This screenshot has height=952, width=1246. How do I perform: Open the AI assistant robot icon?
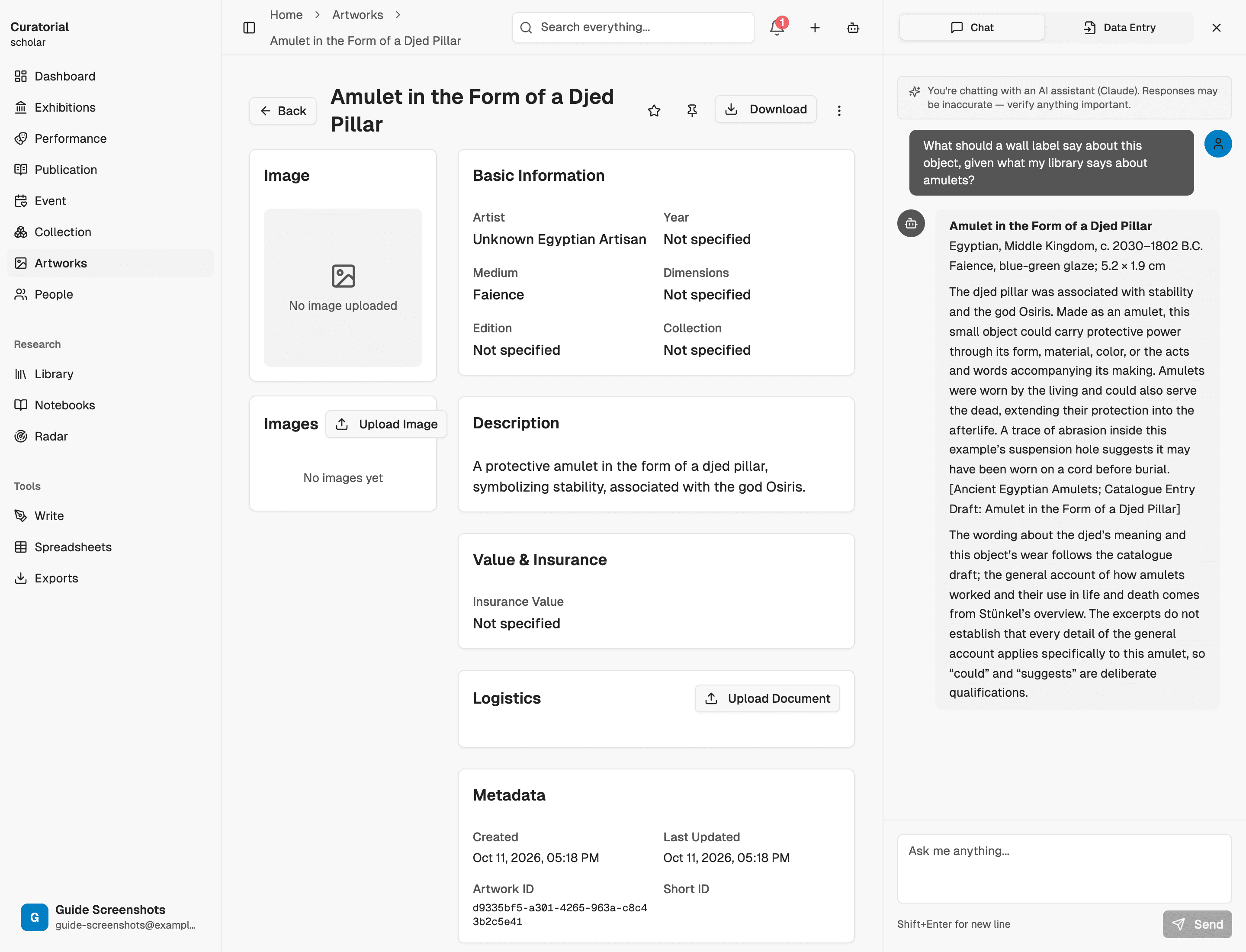(x=853, y=28)
